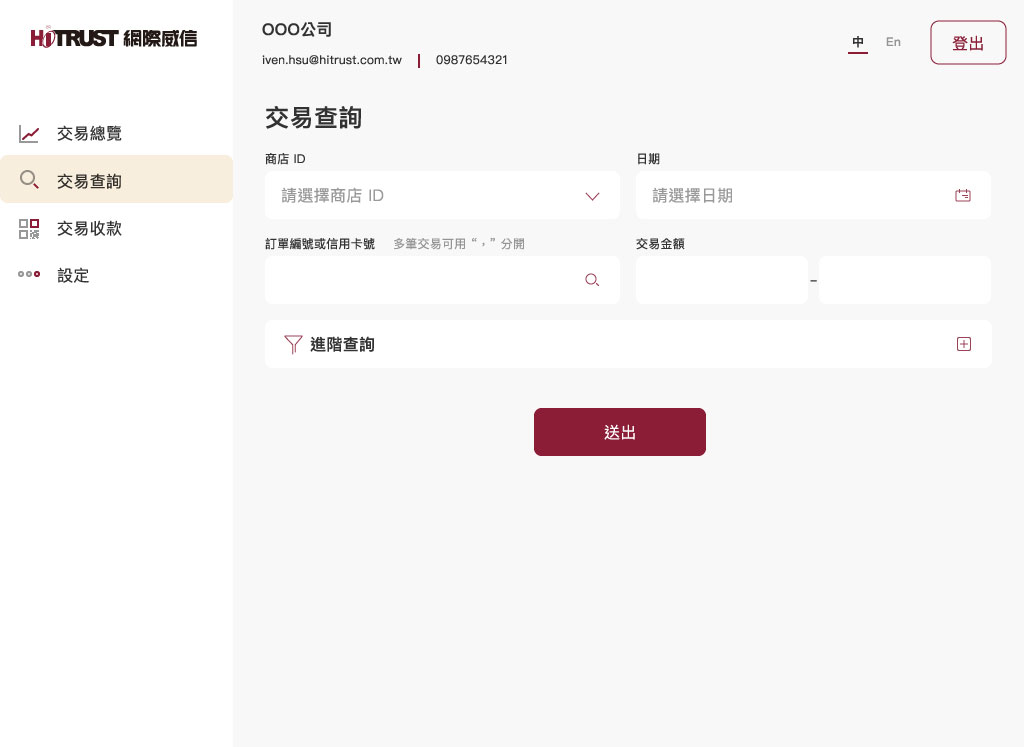The image size is (1024, 747).
Task: Click the HiTRUST 網際威信 logo
Action: 114,39
